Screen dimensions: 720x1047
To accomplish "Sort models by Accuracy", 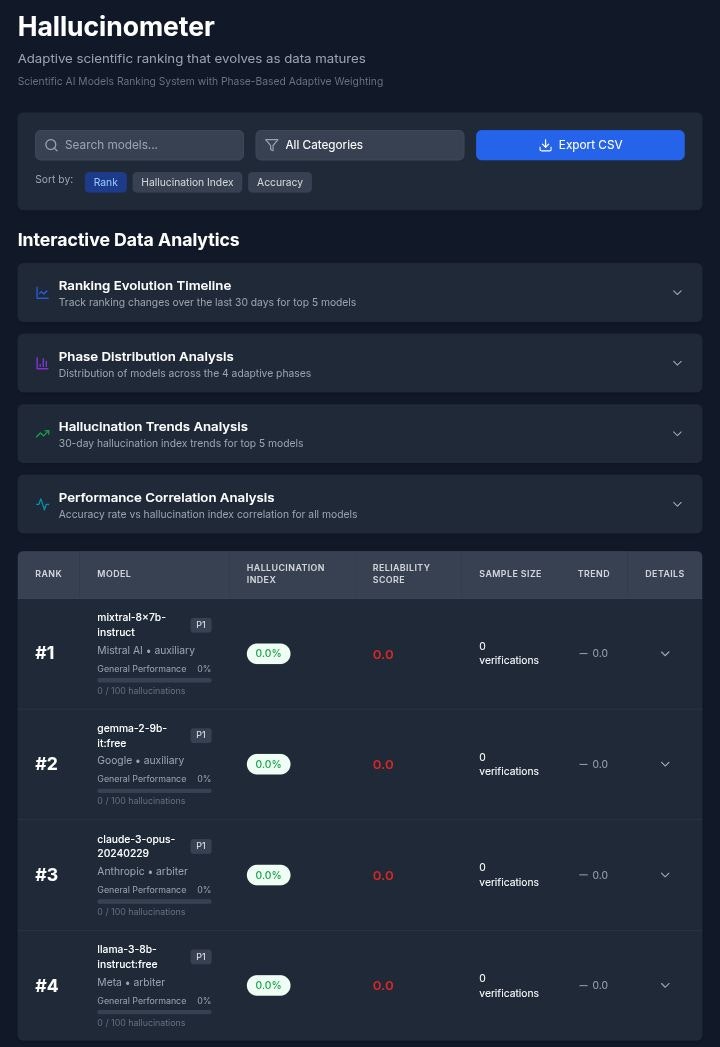I will (x=280, y=182).
